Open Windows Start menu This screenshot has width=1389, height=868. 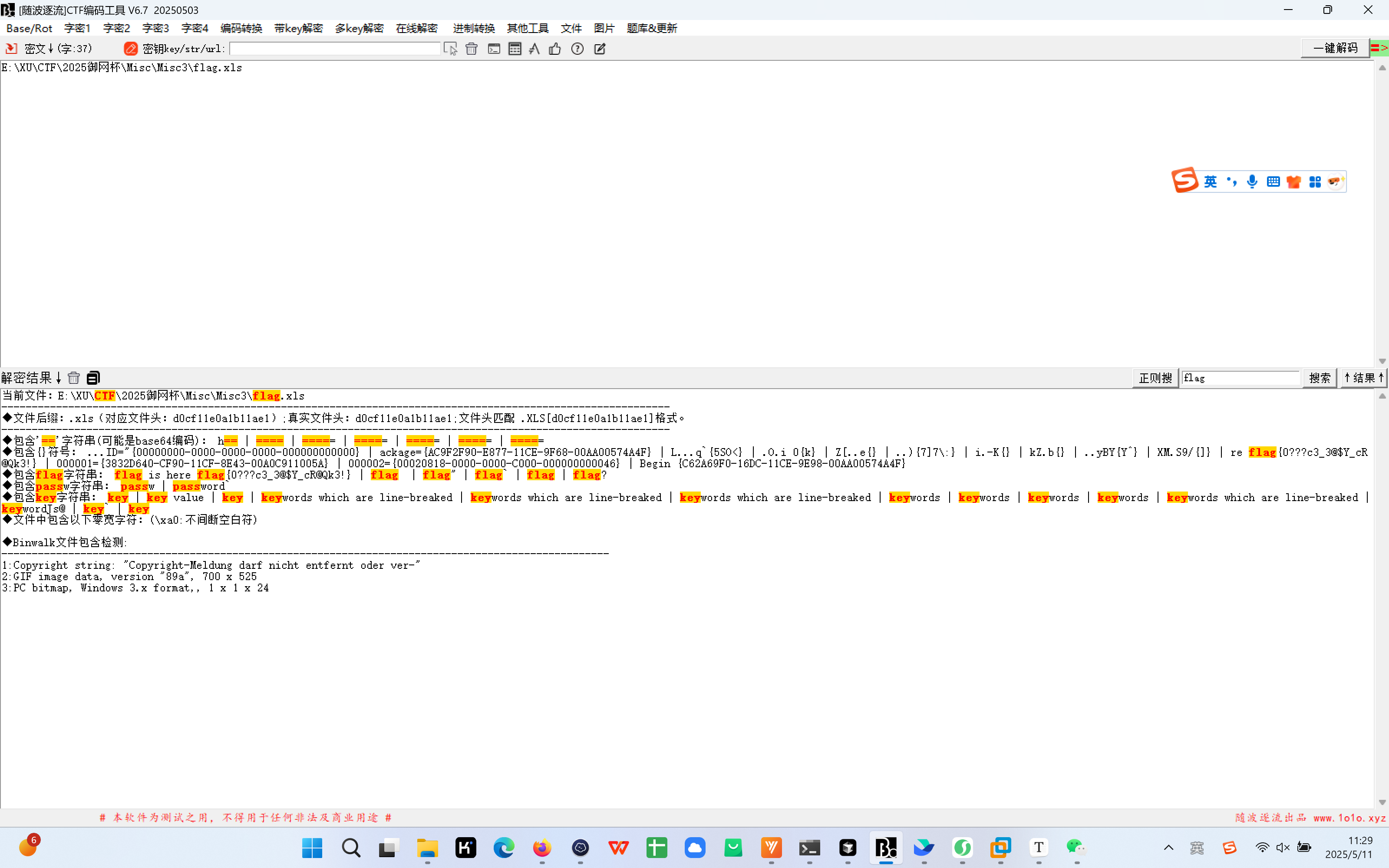(x=312, y=848)
